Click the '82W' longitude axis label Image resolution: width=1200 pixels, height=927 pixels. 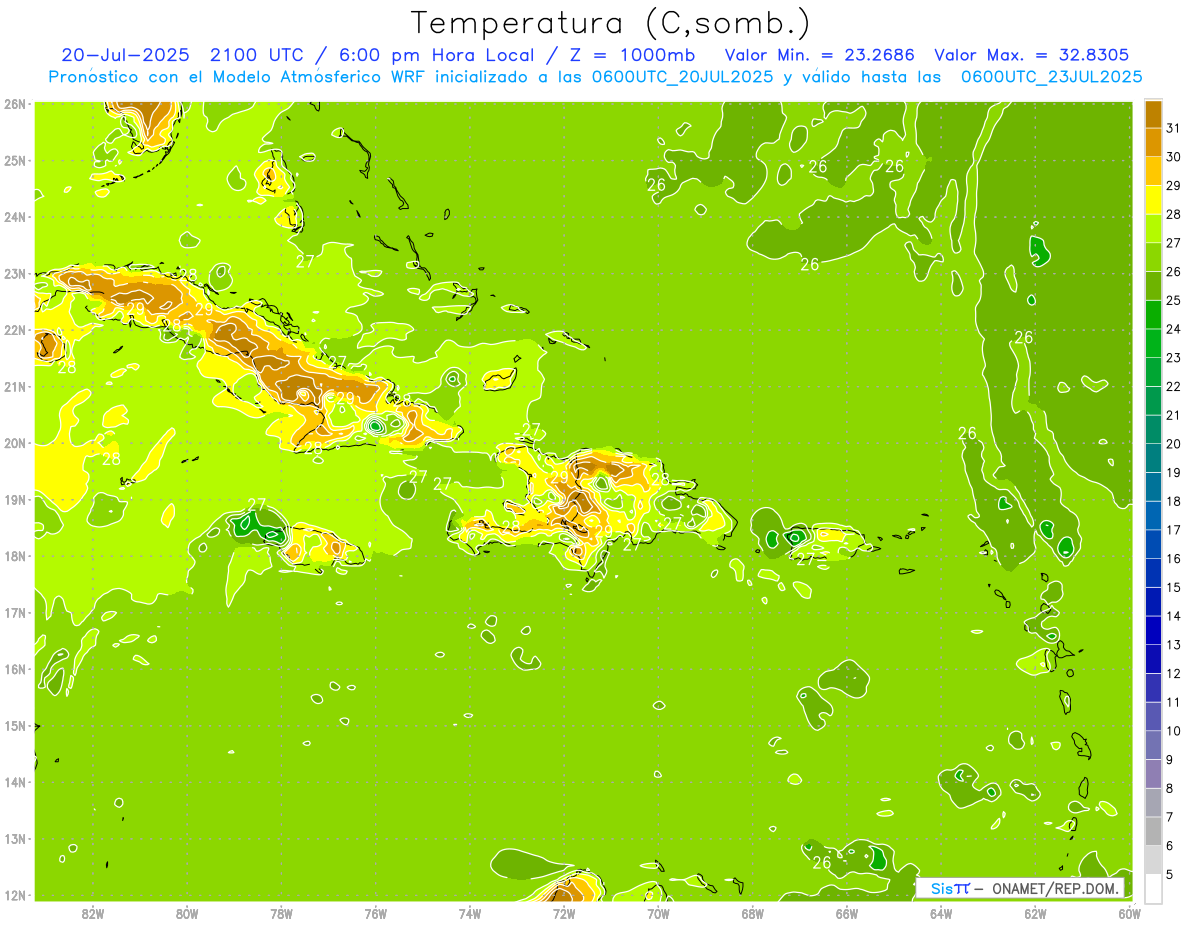(x=92, y=913)
